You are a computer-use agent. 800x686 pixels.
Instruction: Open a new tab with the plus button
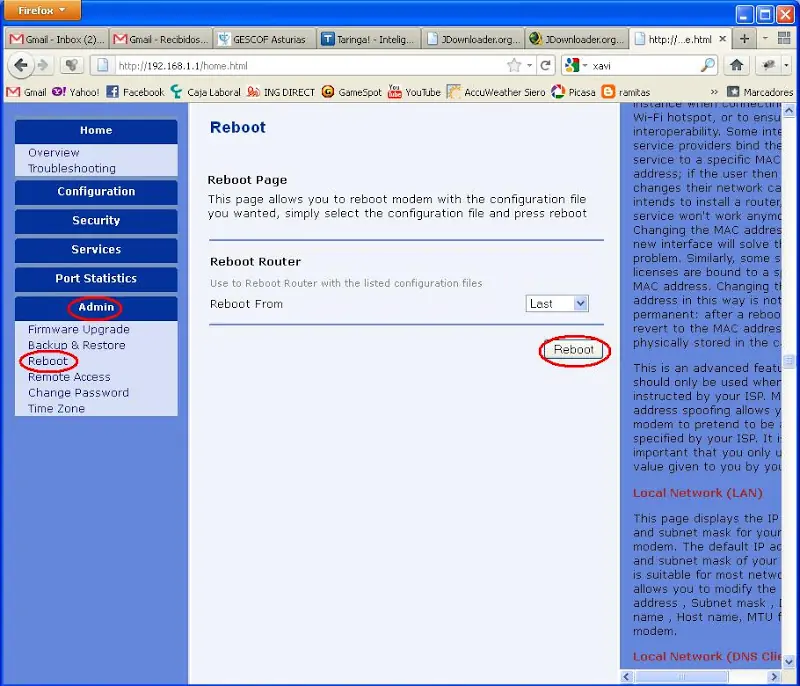pyautogui.click(x=744, y=39)
